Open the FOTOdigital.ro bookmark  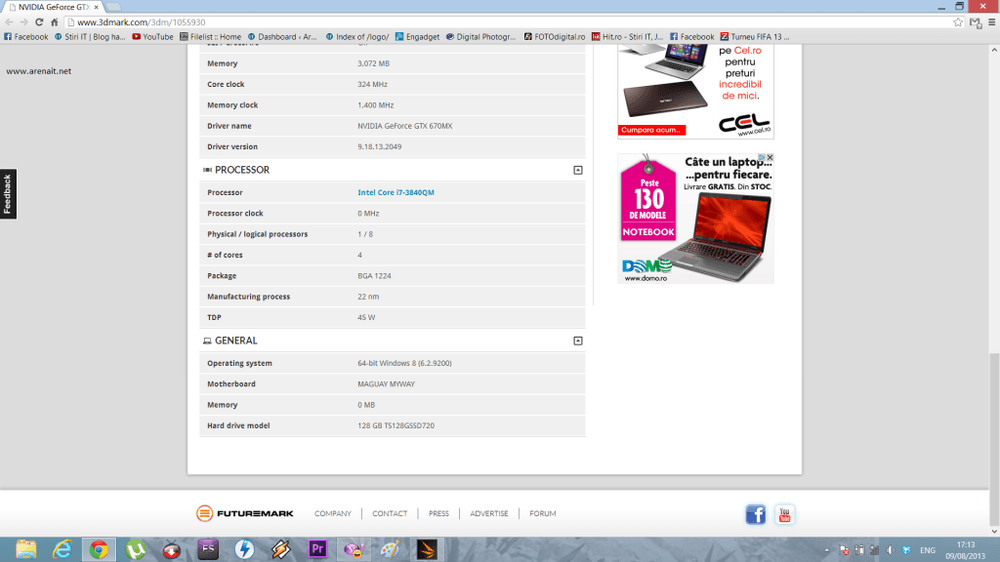554,37
